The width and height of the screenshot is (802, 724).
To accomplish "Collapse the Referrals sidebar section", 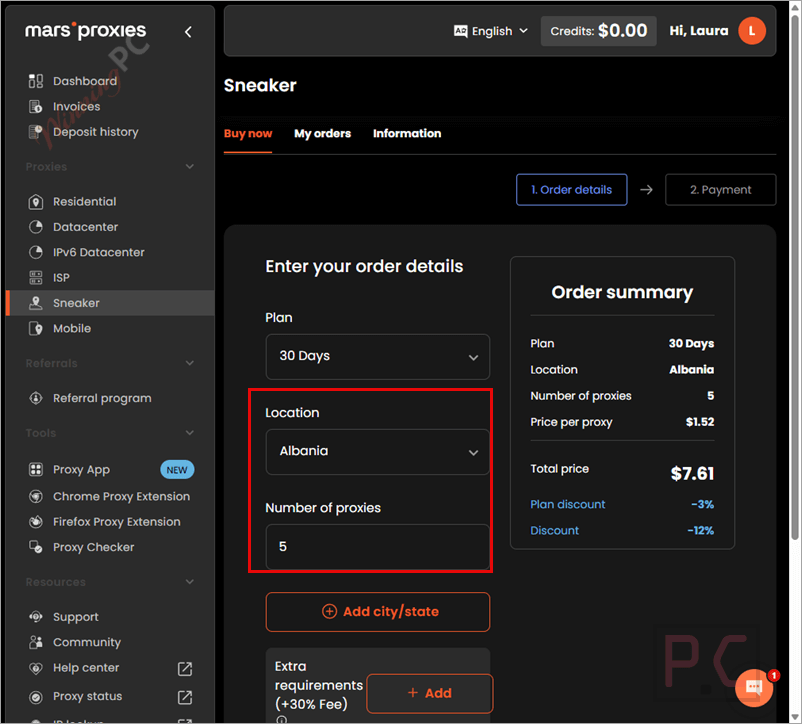I will pyautogui.click(x=190, y=363).
